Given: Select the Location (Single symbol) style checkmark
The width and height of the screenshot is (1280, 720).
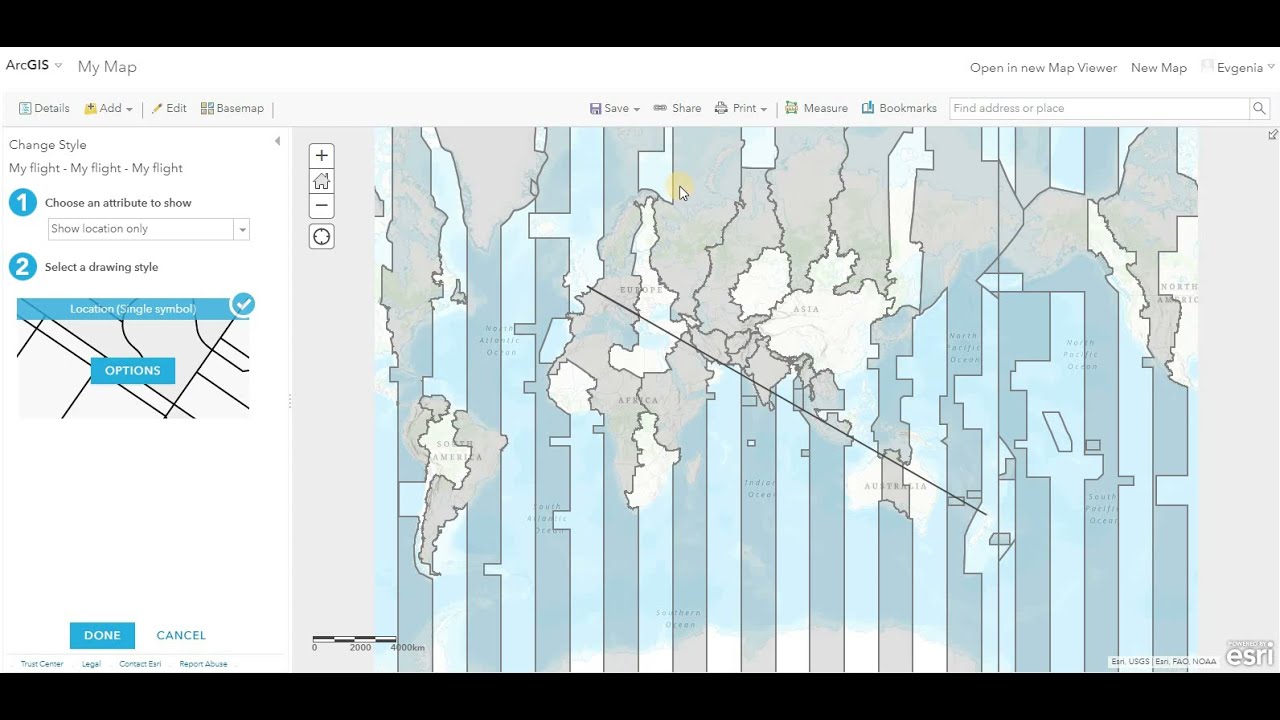Looking at the screenshot, I should 243,304.
